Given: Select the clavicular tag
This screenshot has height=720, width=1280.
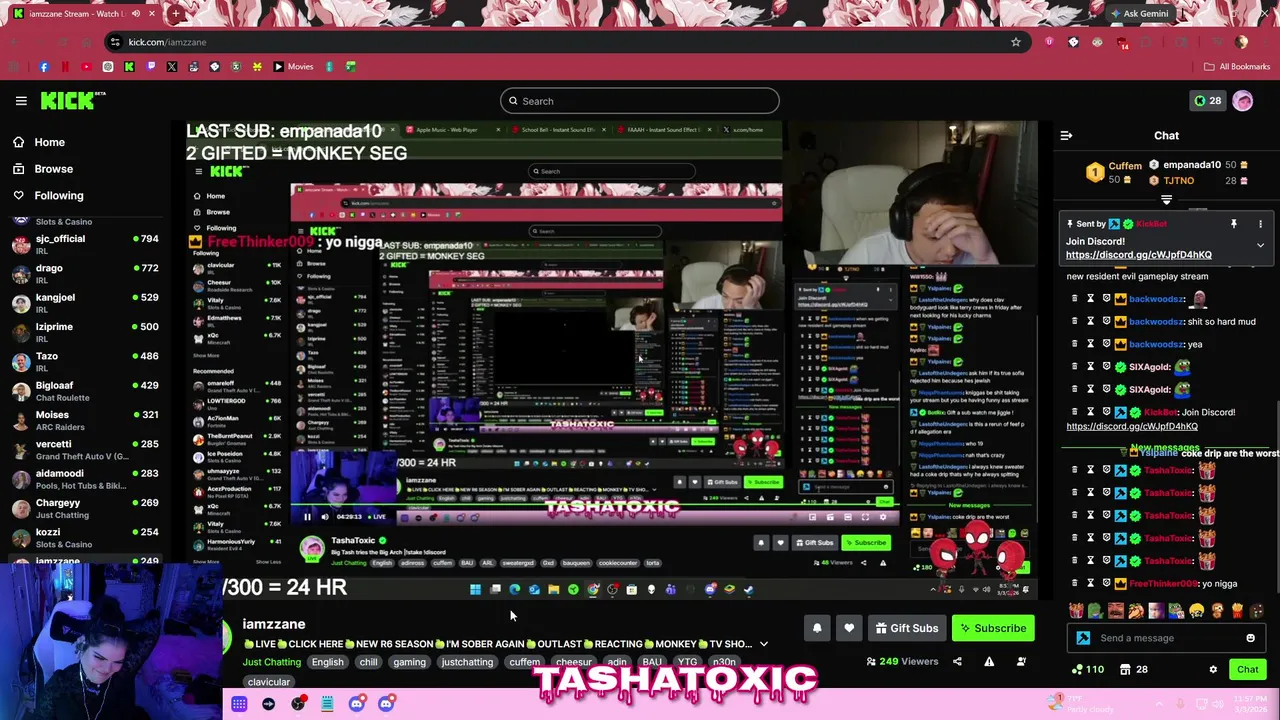Looking at the screenshot, I should 269,682.
